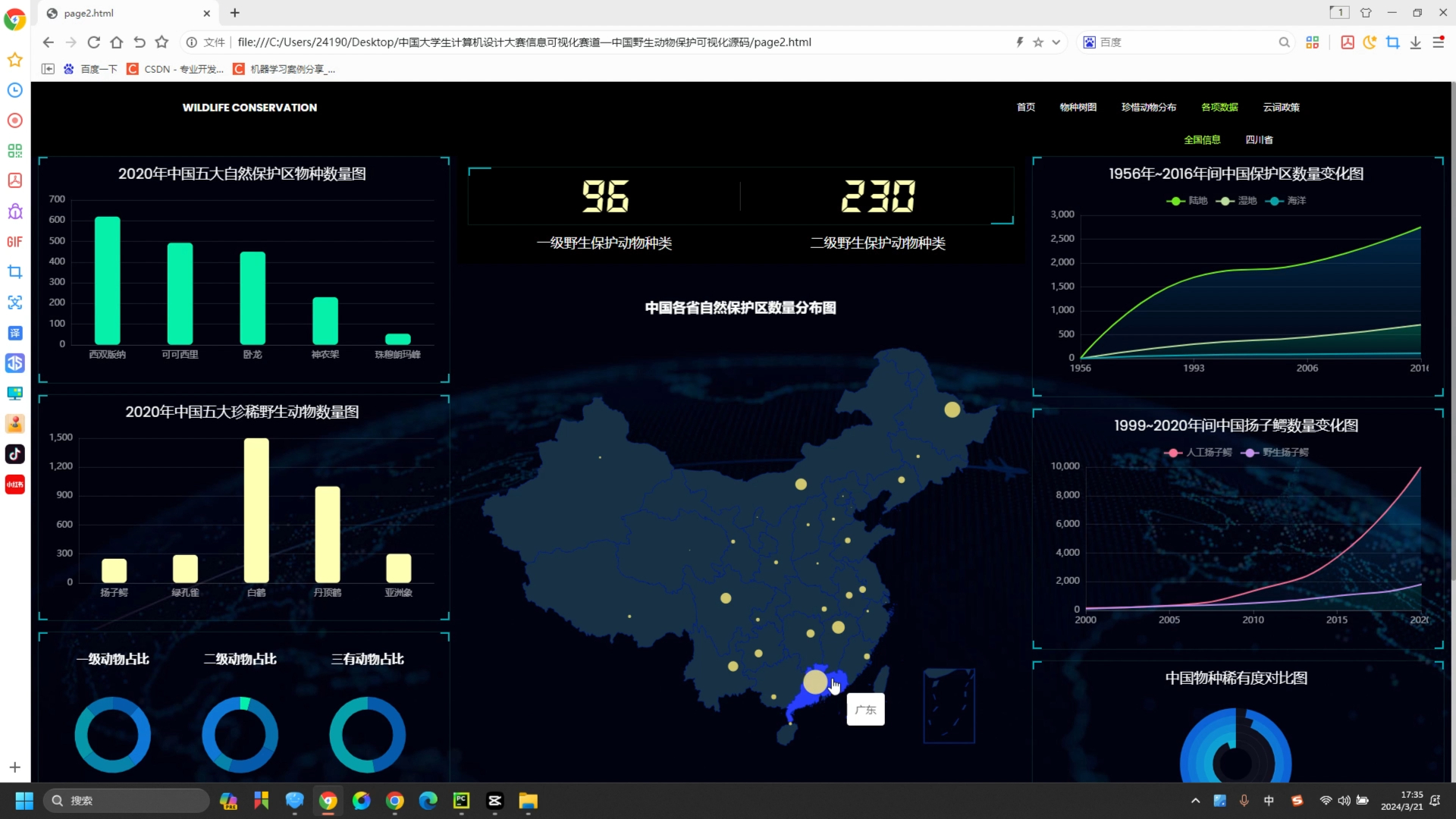This screenshot has height=819, width=1456.
Task: Switch to the 四川省 sub-tab
Action: pyautogui.click(x=1260, y=140)
